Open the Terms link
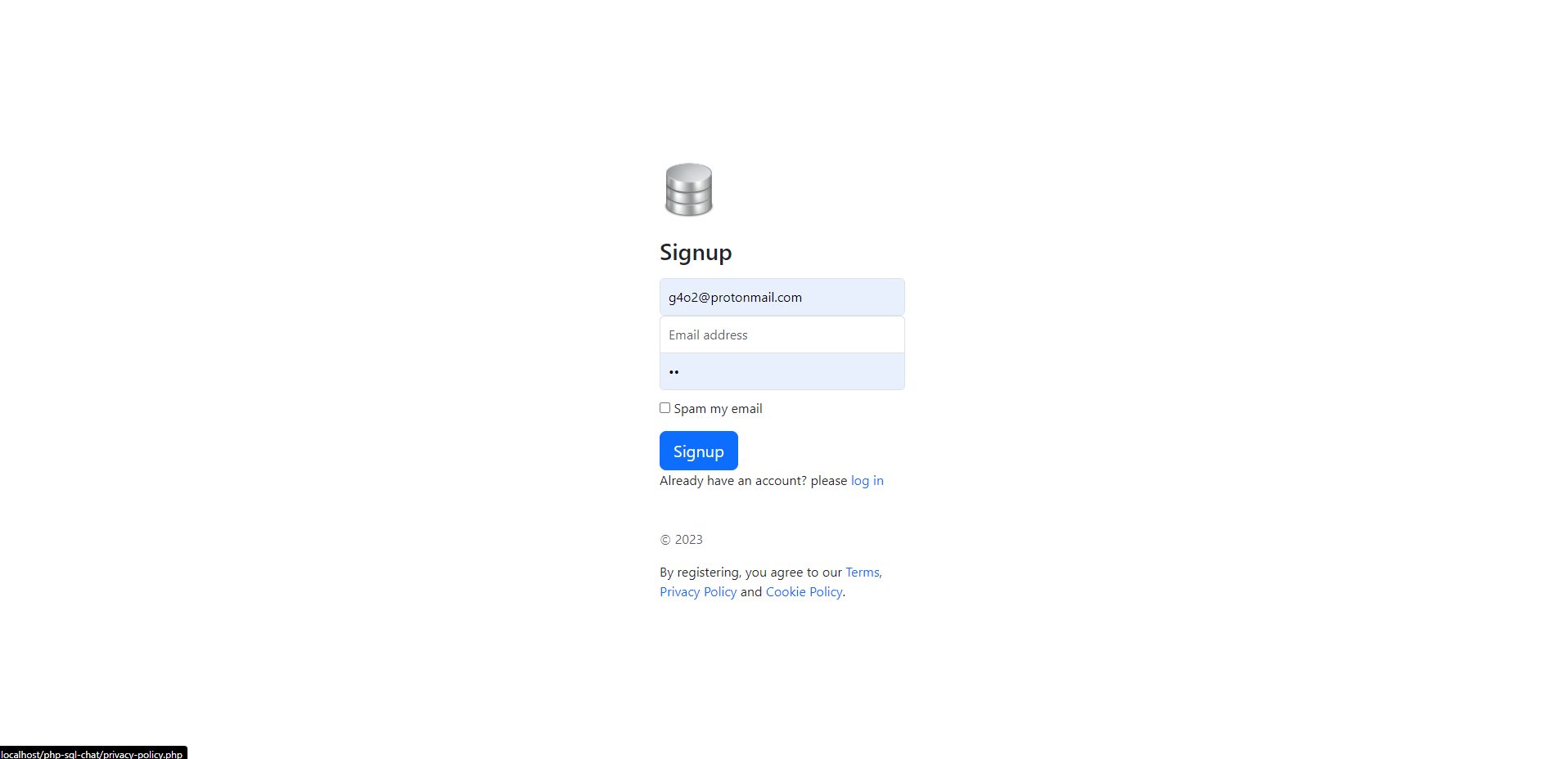The width and height of the screenshot is (1568, 759). (x=863, y=573)
